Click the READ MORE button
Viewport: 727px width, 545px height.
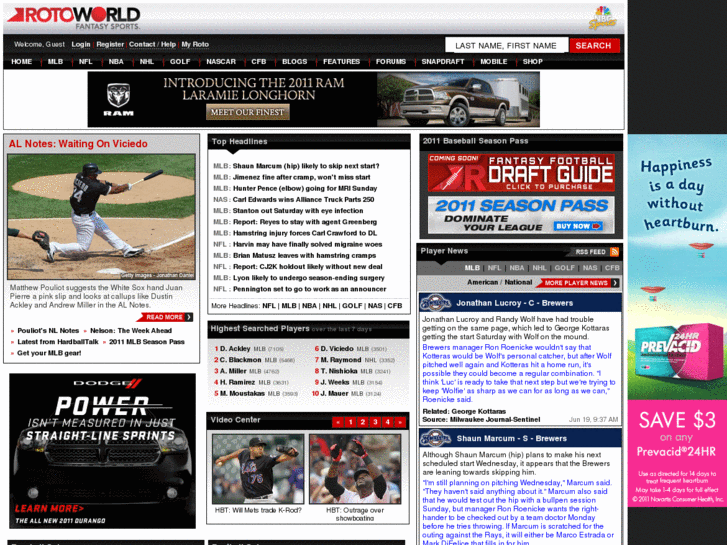pos(165,317)
